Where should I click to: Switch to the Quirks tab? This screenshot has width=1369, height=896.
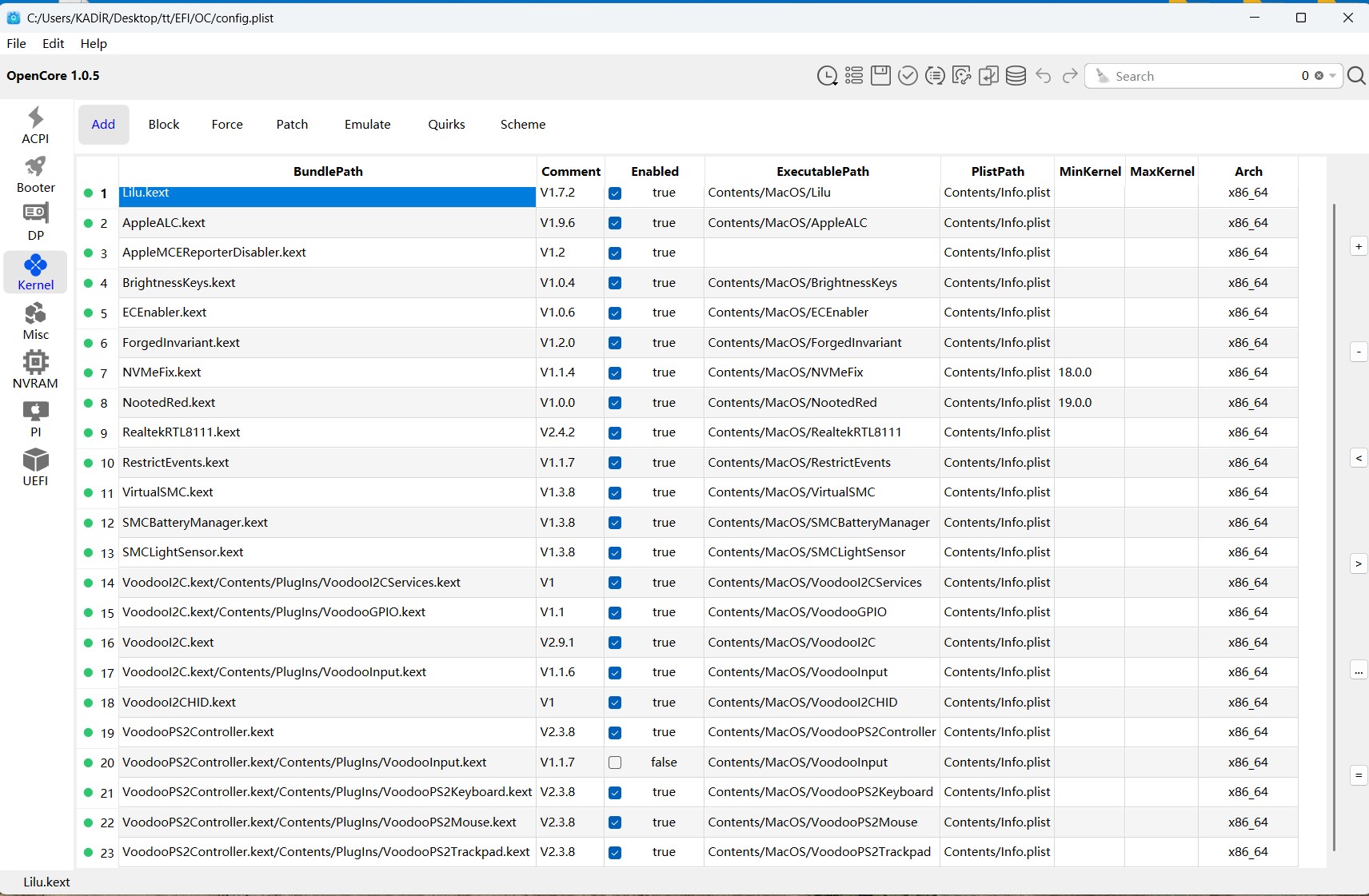[x=446, y=125]
